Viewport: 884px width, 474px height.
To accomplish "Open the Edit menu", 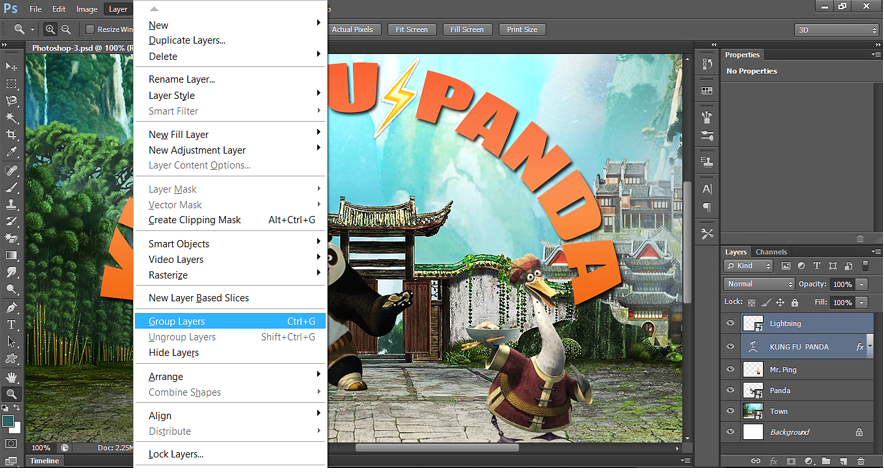I will 59,9.
